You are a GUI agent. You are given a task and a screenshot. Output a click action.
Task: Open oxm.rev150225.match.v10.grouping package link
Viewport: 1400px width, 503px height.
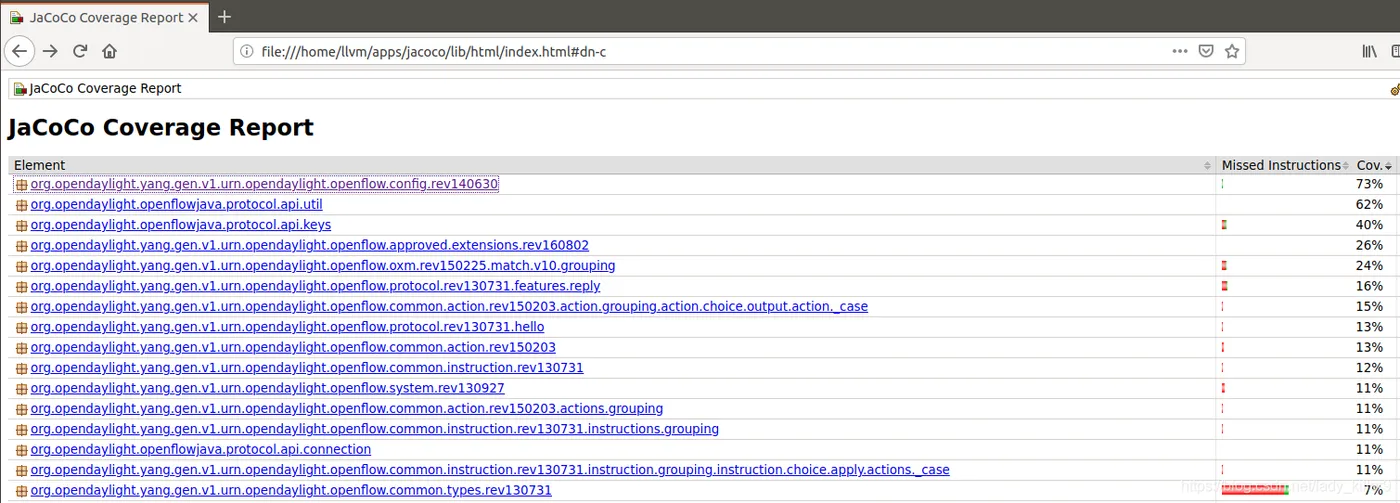[323, 265]
